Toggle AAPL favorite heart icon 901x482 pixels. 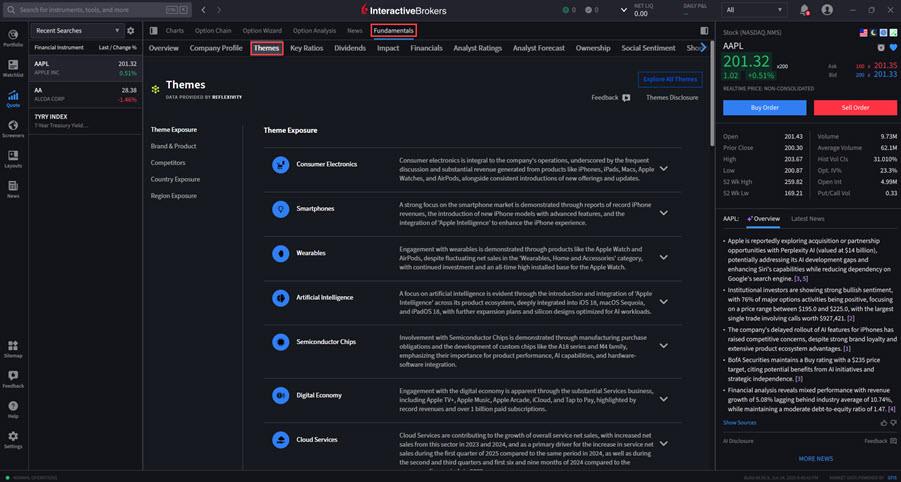pyautogui.click(x=893, y=47)
